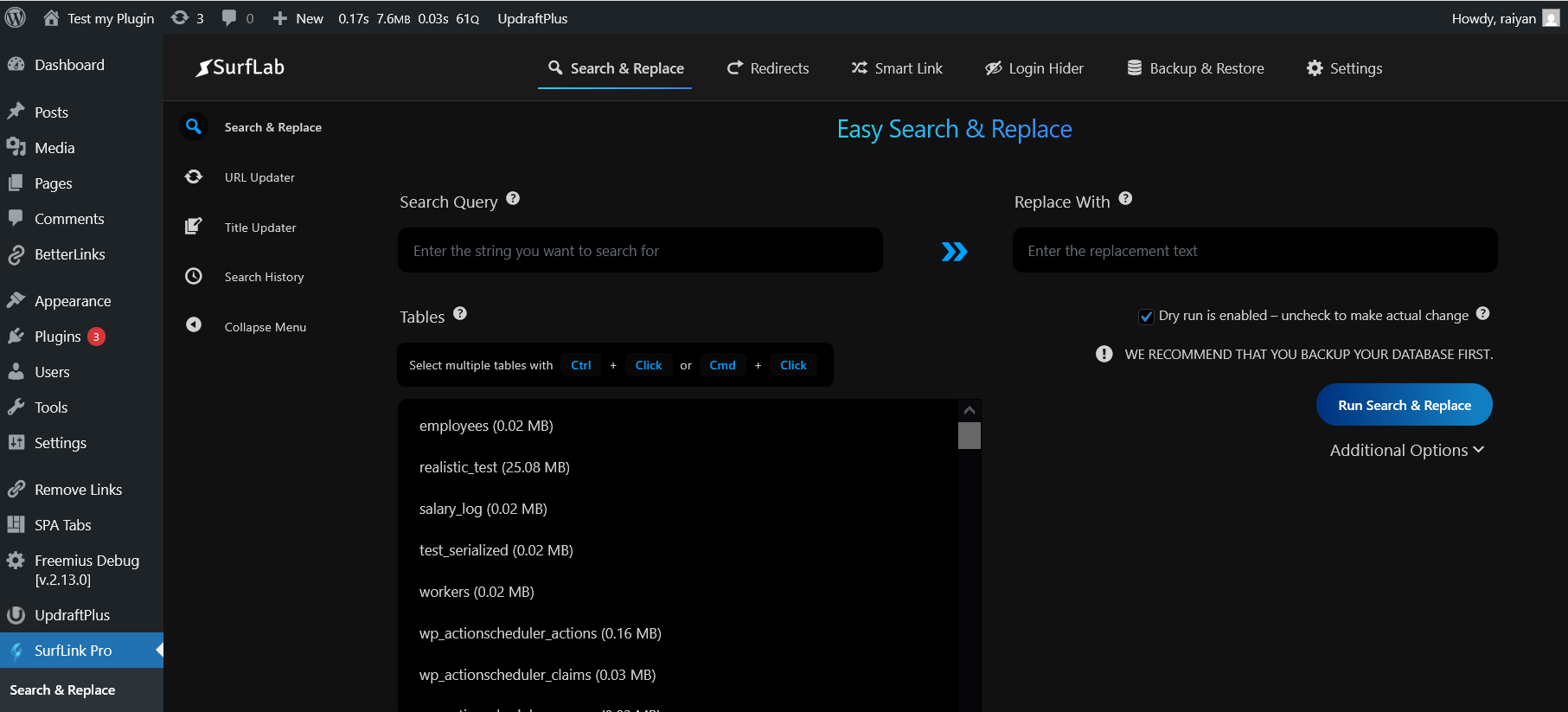Click the WordPress logo in admin bar
The height and width of the screenshot is (712, 1568).
click(x=16, y=18)
